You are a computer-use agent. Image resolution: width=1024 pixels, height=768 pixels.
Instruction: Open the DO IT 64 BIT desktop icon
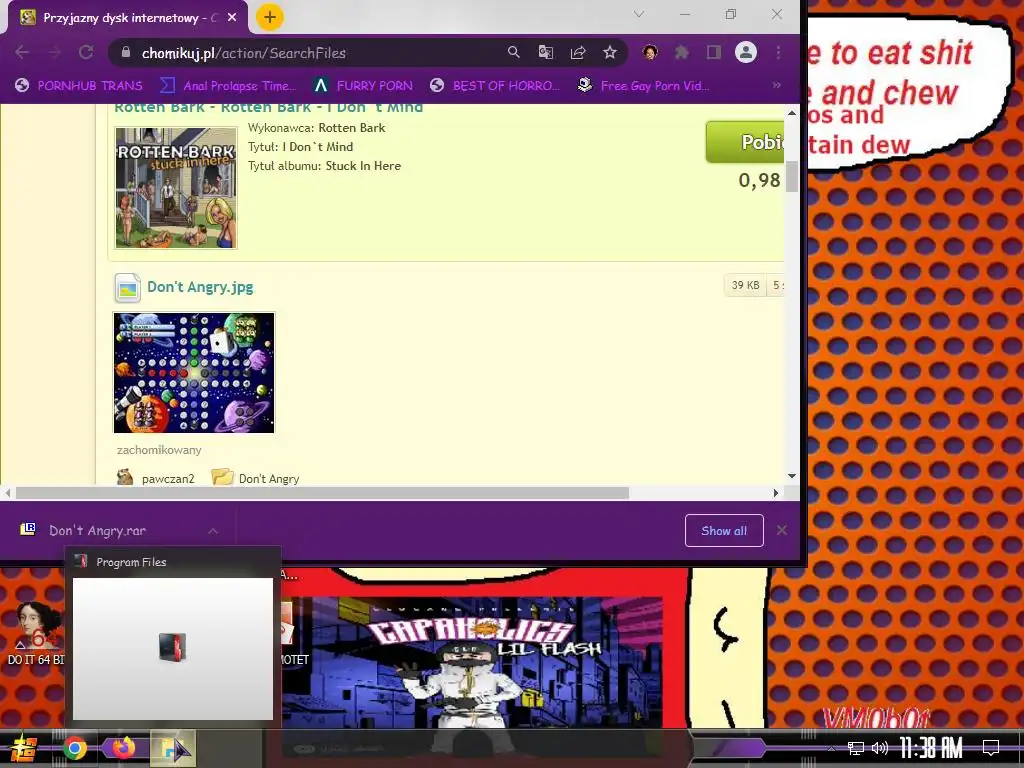[35, 633]
